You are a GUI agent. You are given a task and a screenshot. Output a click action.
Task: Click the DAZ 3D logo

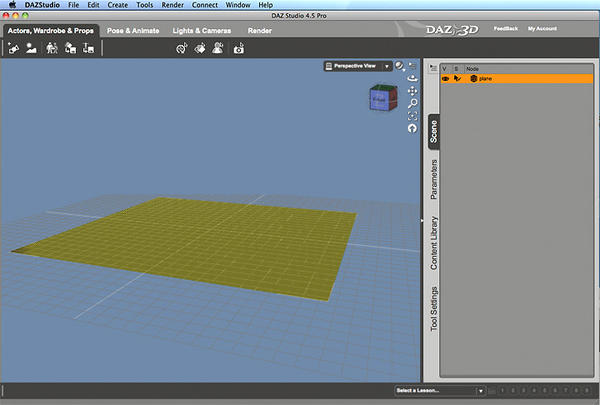(452, 30)
